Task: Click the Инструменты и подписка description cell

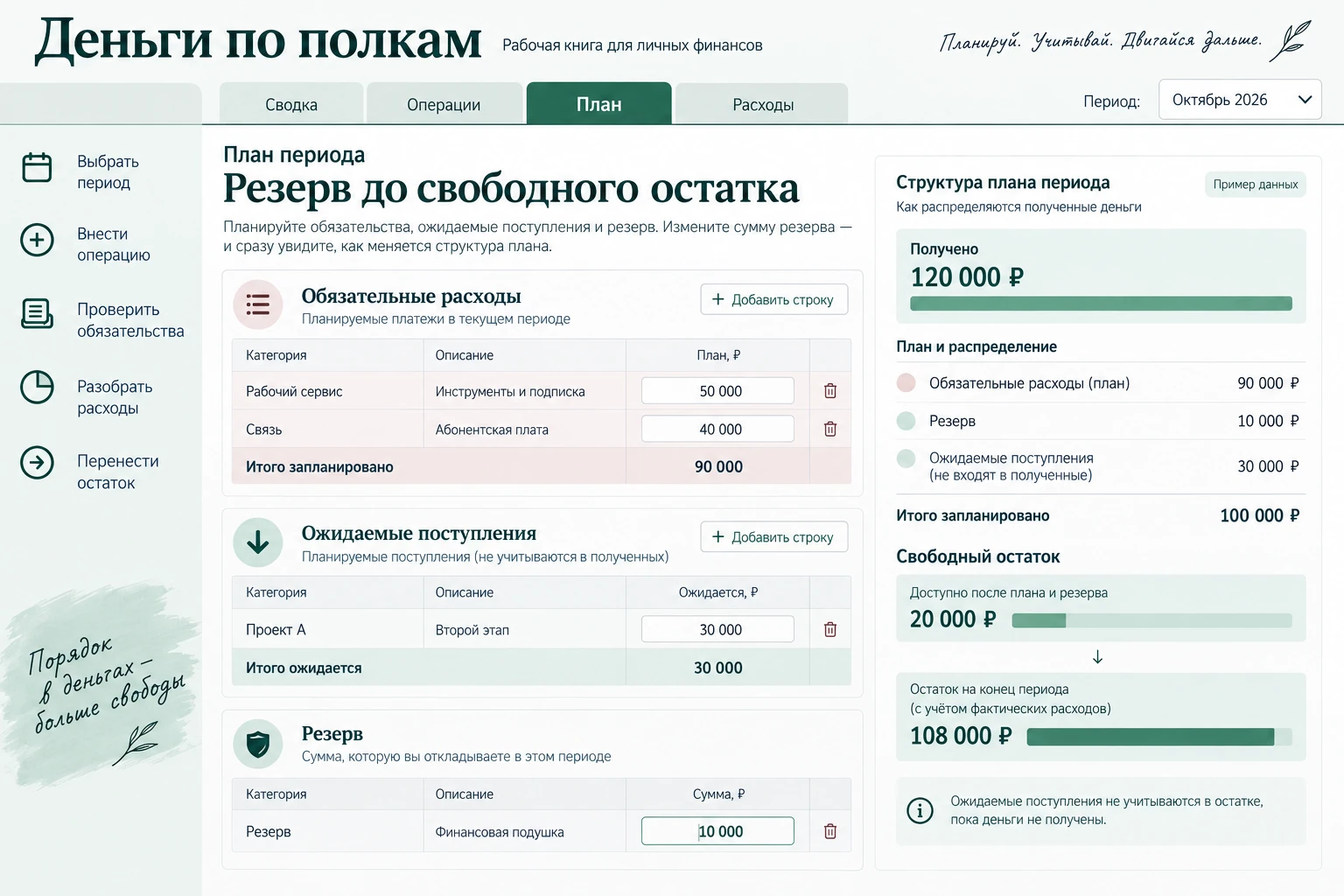Action: pyautogui.click(x=525, y=391)
